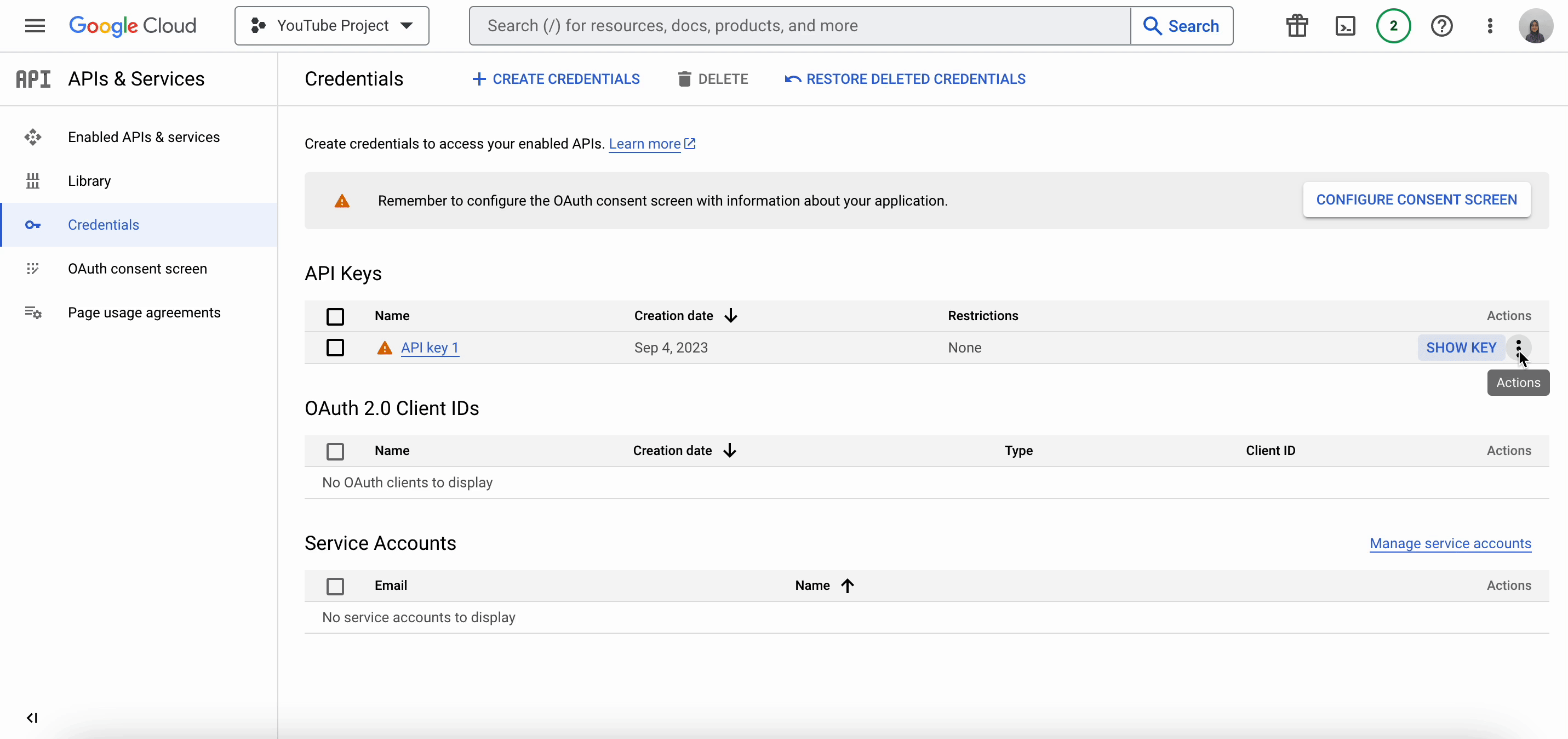Click Show Key for API key 1

(1461, 347)
